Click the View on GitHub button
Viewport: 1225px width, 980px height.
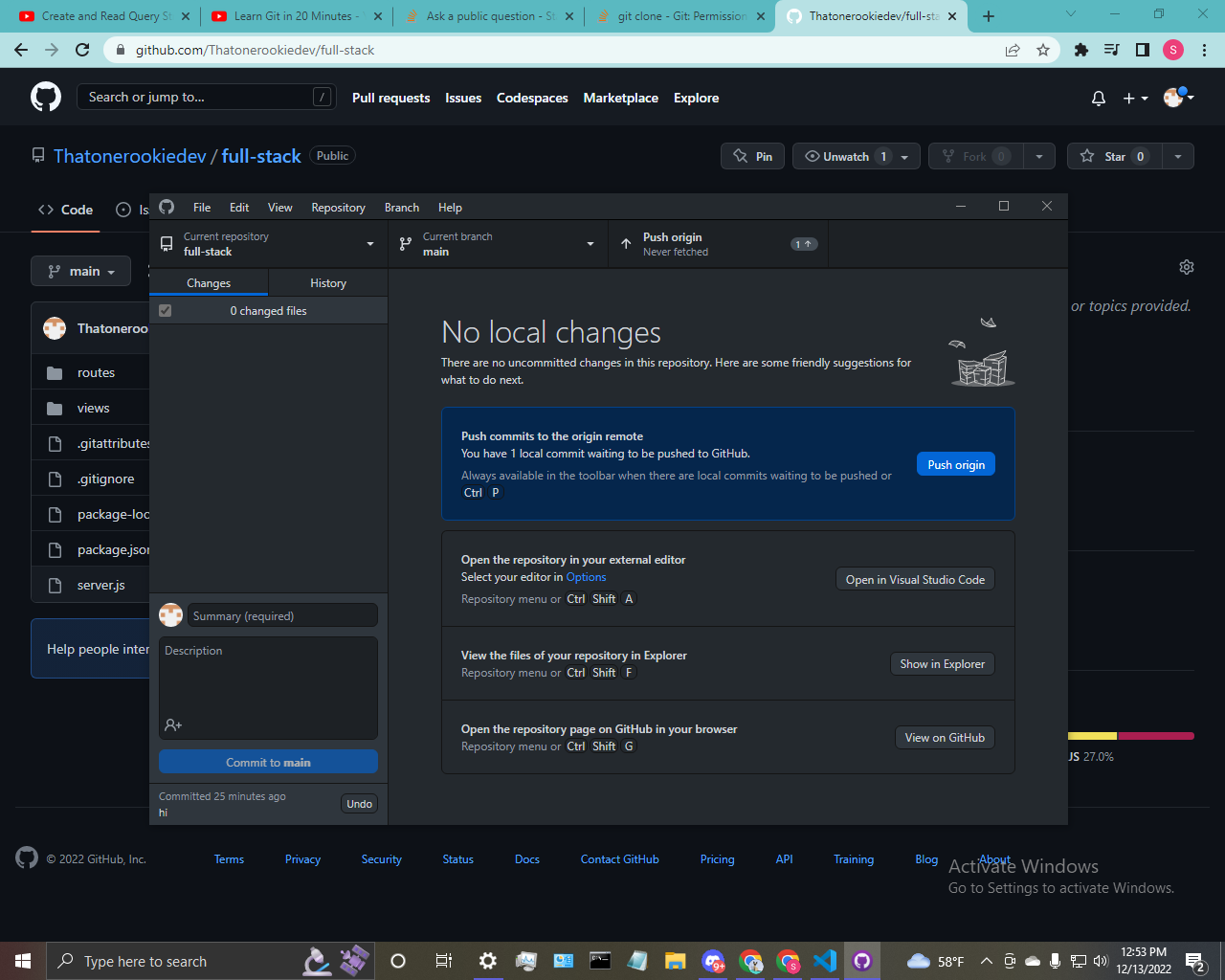point(945,737)
